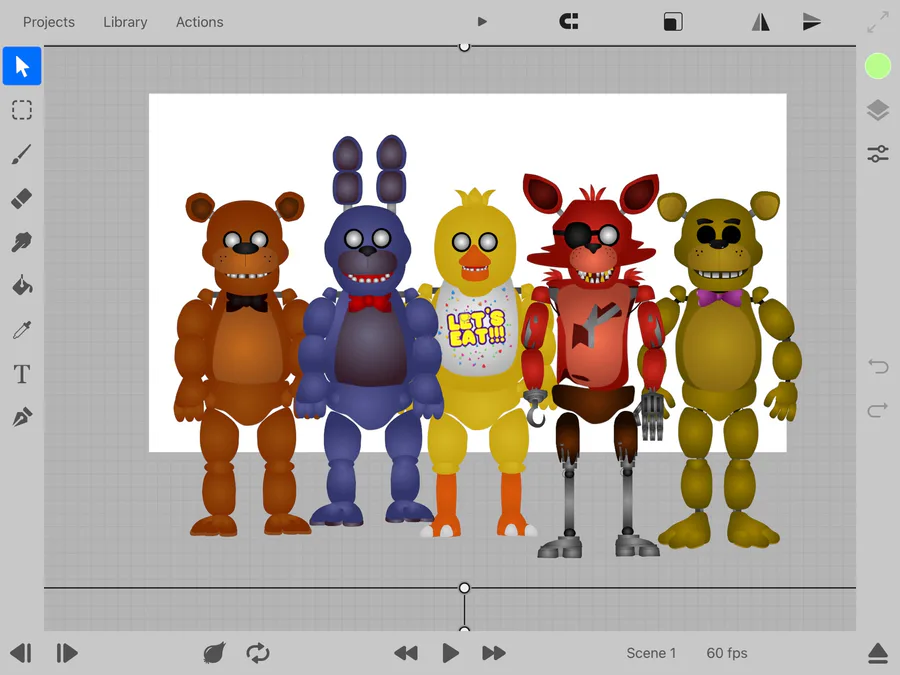
Task: Open the properties sliders panel
Action: tap(878, 154)
